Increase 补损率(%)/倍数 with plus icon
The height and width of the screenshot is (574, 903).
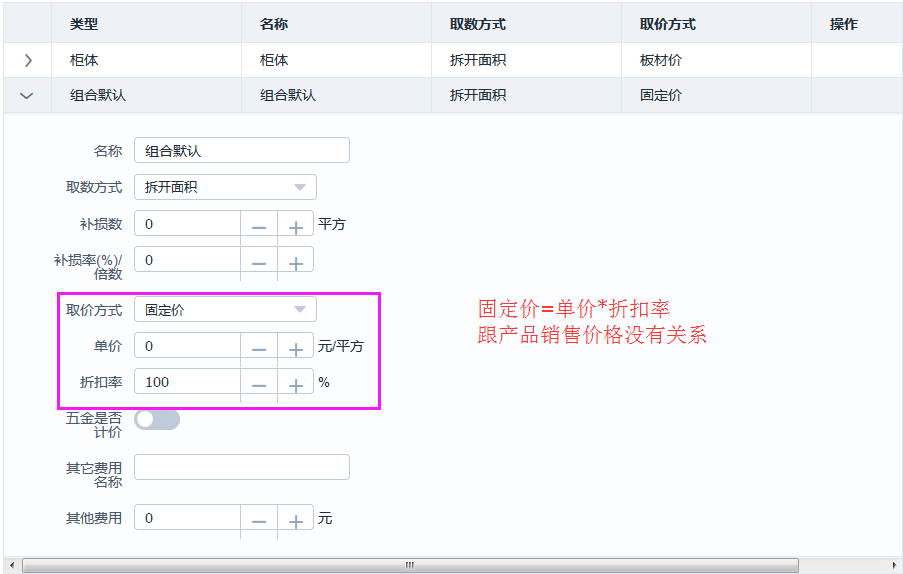pyautogui.click(x=296, y=263)
